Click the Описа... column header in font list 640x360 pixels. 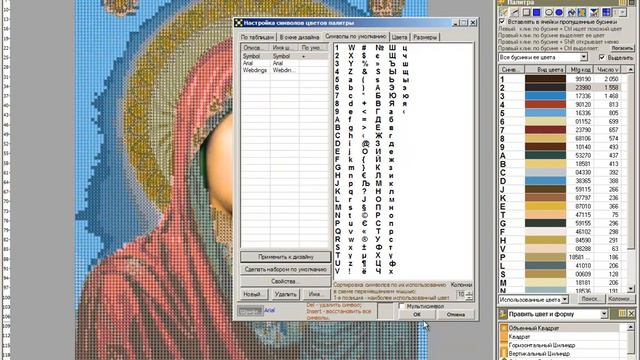coord(255,48)
